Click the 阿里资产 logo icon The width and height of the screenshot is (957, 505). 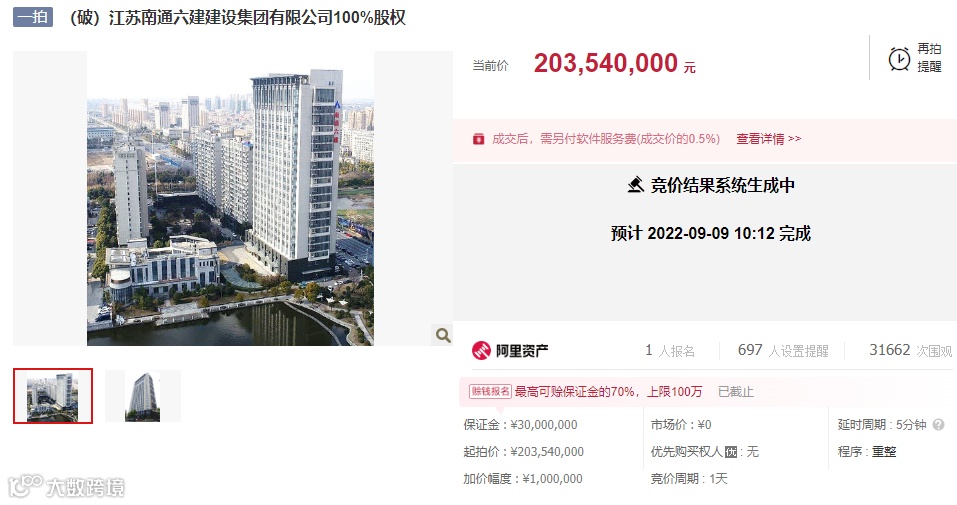pos(481,351)
